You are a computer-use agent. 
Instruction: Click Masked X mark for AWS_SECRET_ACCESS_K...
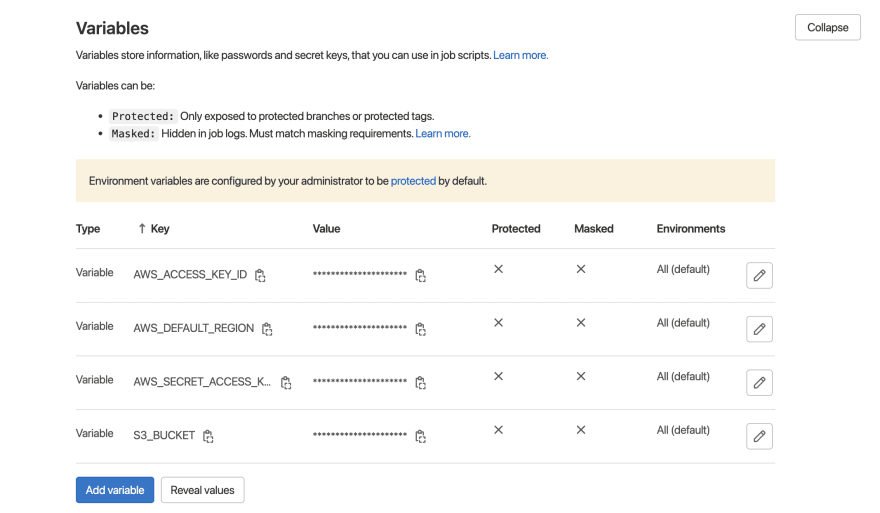[x=581, y=376]
